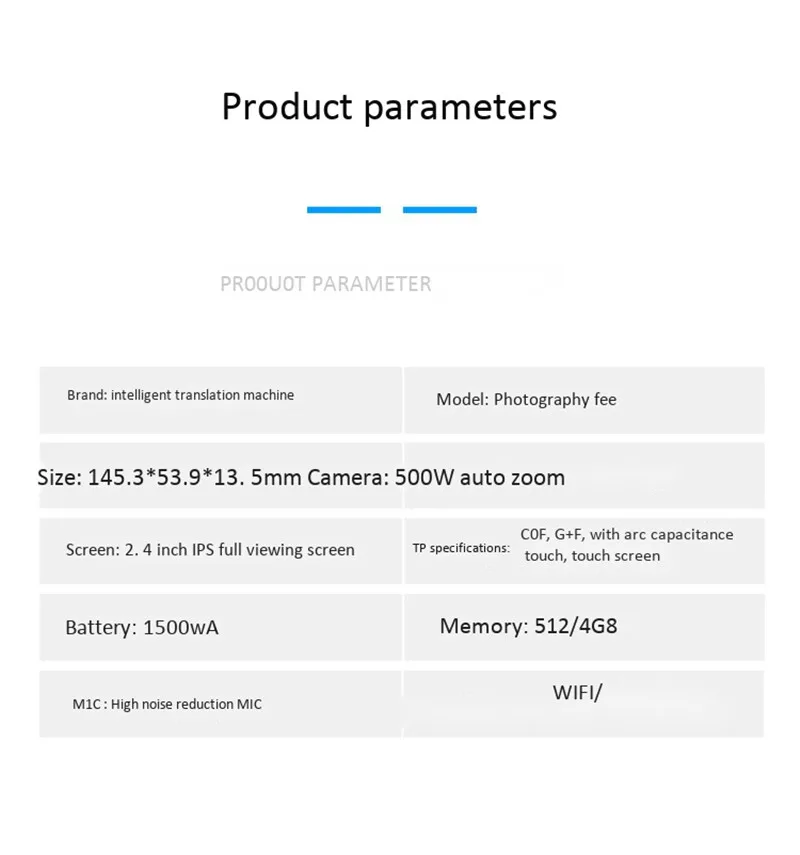Select the Battery 1500wA cell
Screen dimensions: 800x855
[x=221, y=627]
